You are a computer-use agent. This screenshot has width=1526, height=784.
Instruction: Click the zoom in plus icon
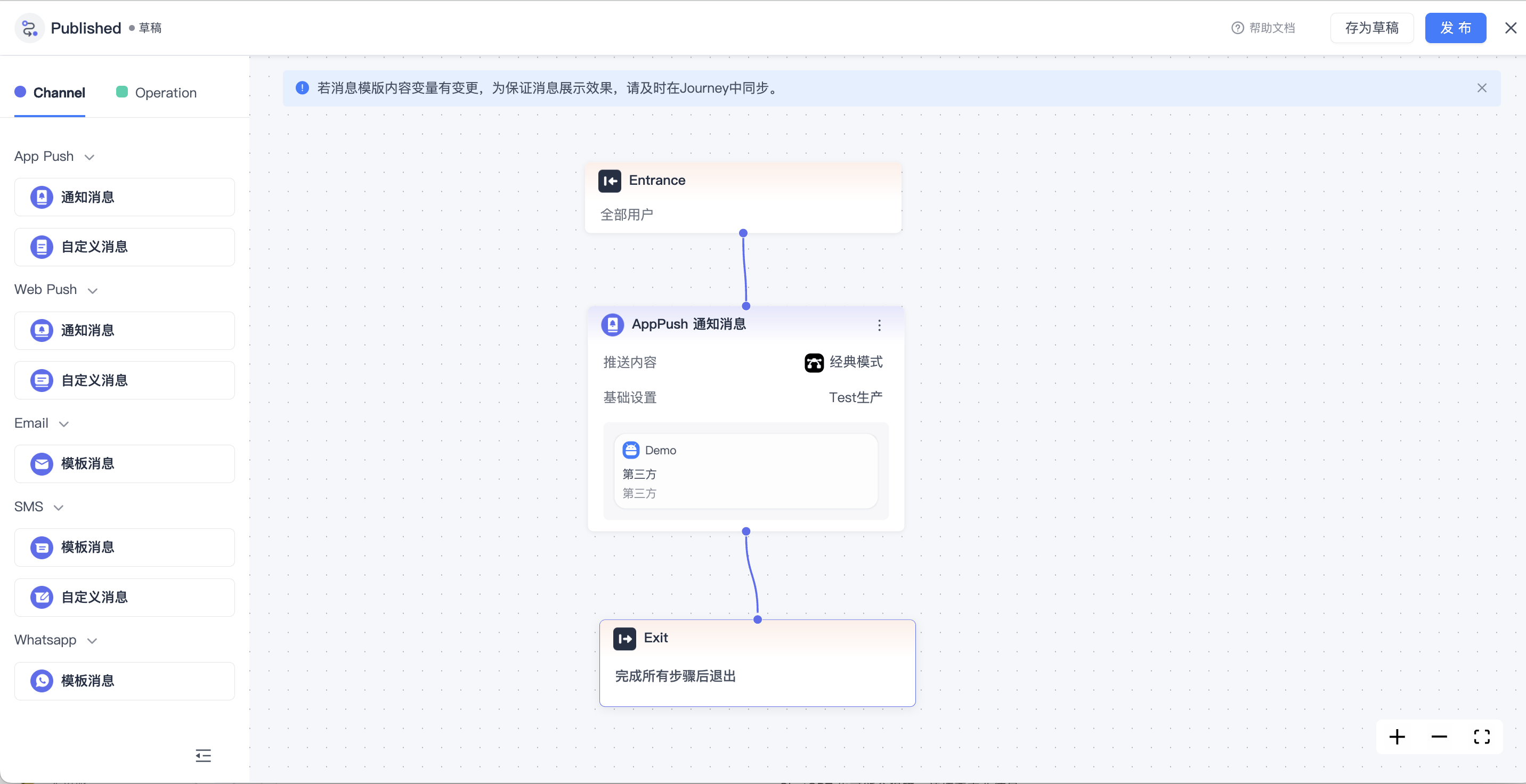click(x=1397, y=737)
